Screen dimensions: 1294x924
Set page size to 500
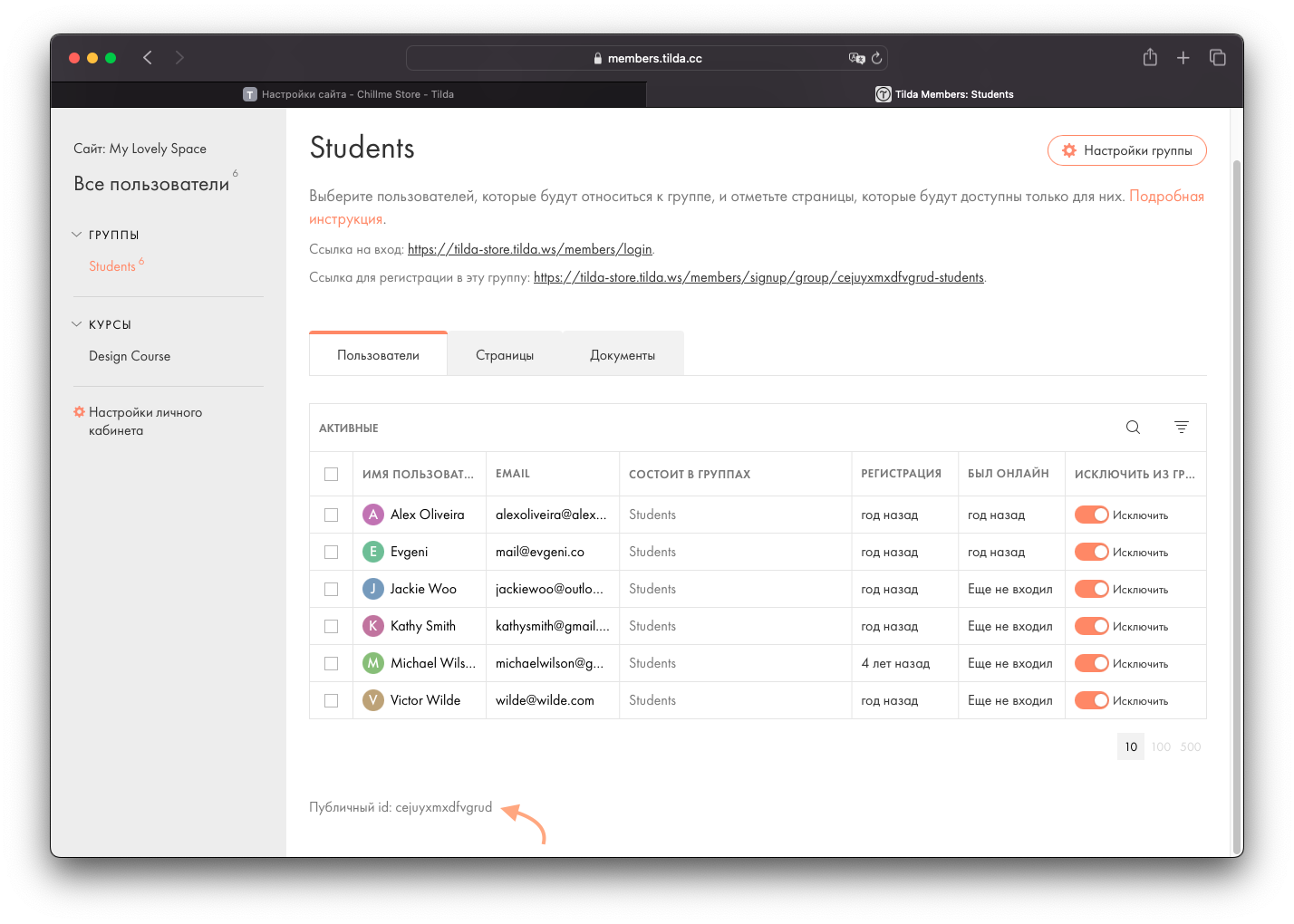coord(1191,746)
